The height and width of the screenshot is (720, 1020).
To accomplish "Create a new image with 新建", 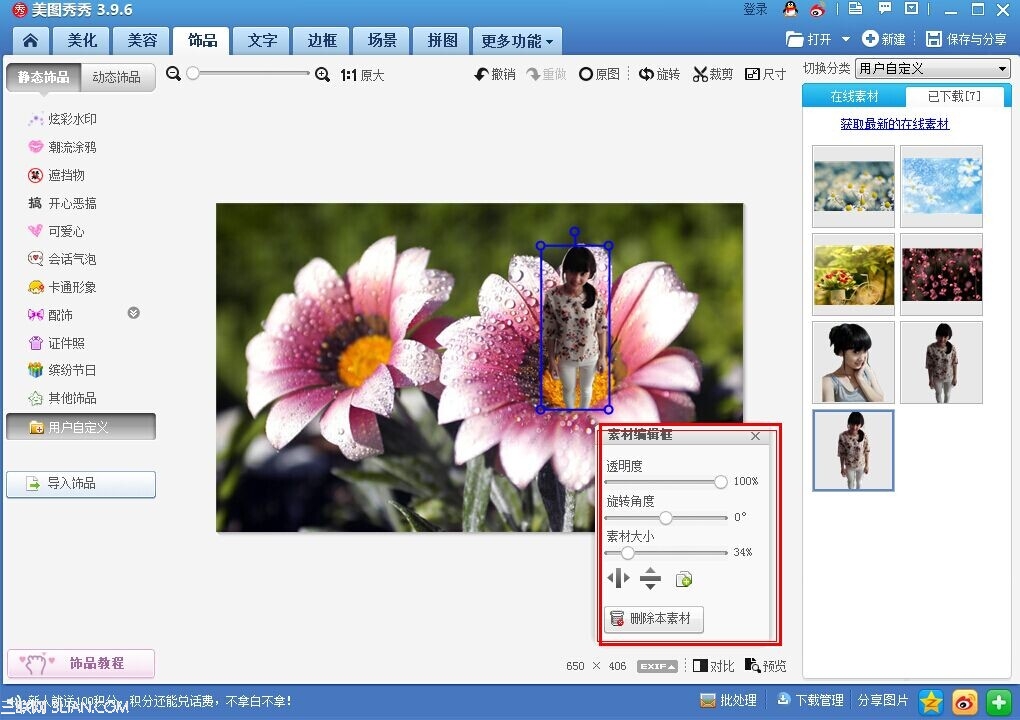I will (x=884, y=39).
